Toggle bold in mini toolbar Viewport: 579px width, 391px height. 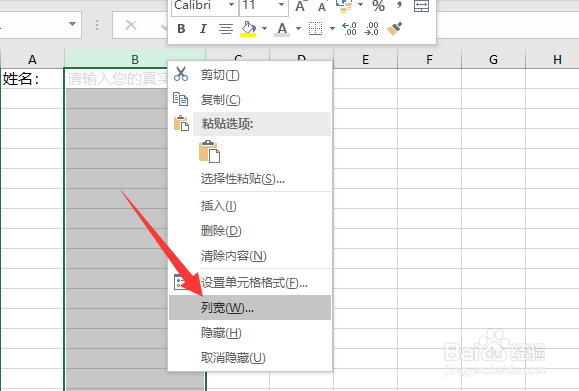(x=181, y=28)
